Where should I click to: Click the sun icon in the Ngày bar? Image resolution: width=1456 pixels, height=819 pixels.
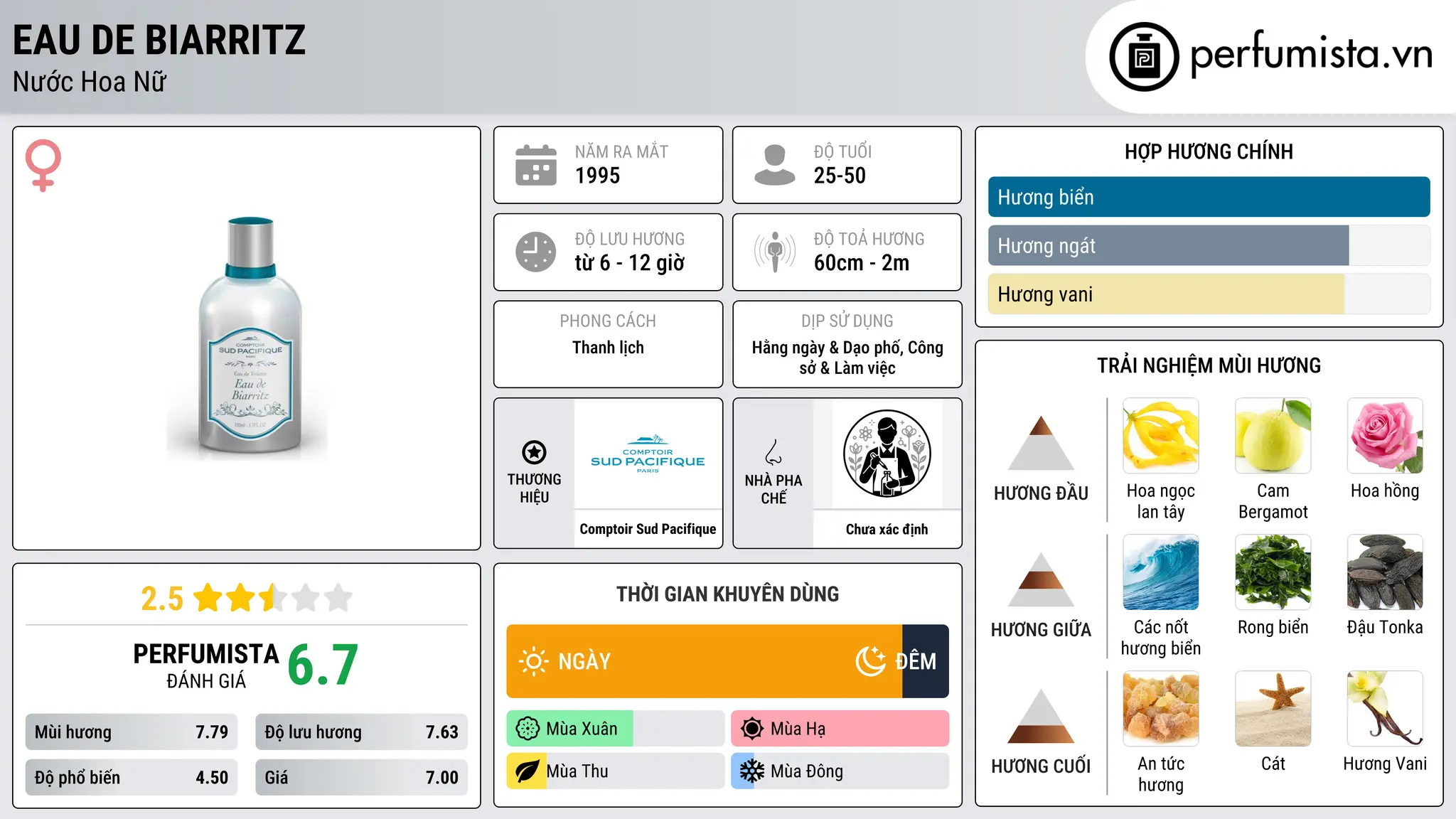pyautogui.click(x=534, y=661)
